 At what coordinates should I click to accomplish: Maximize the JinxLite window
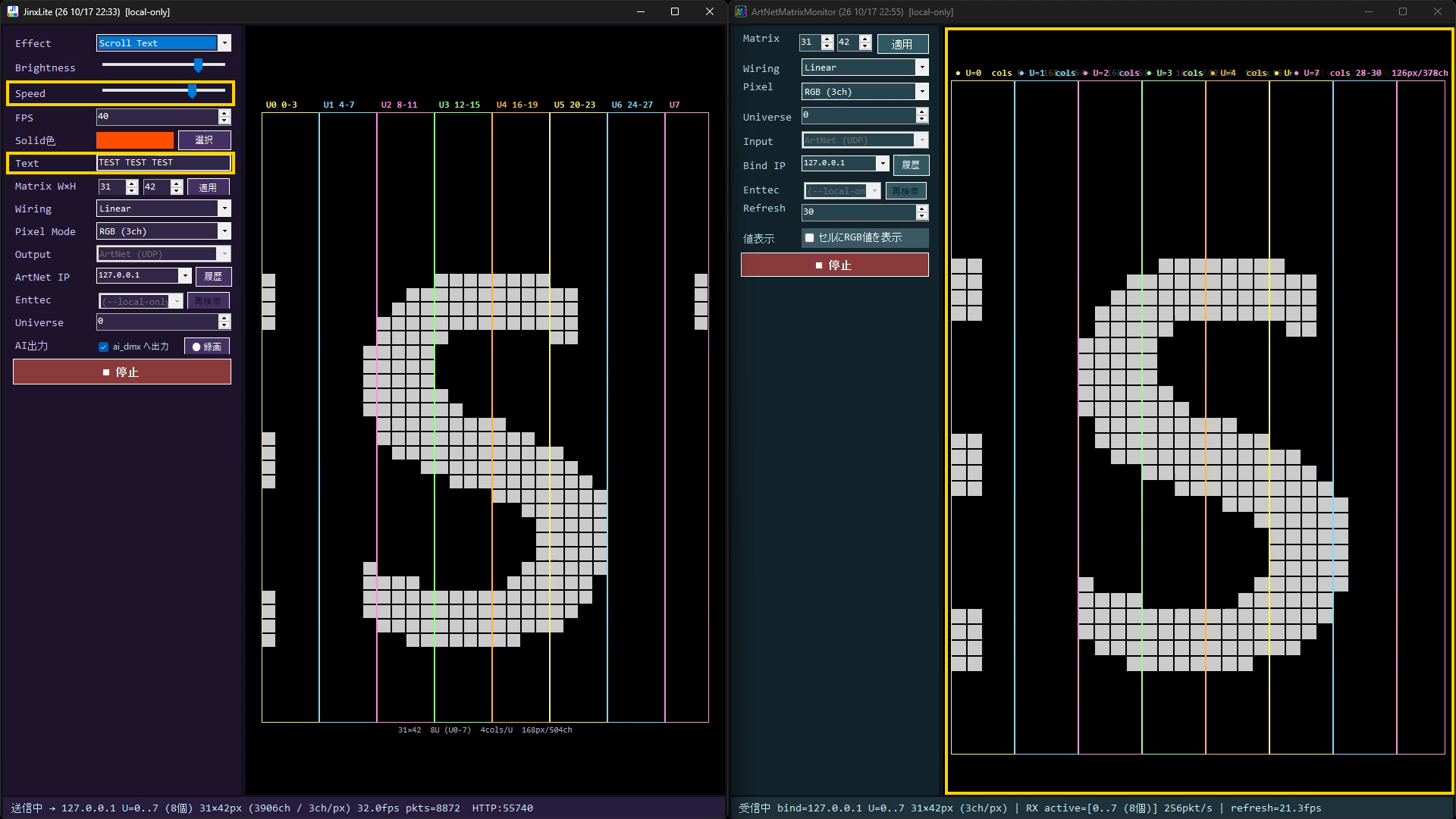pyautogui.click(x=675, y=11)
